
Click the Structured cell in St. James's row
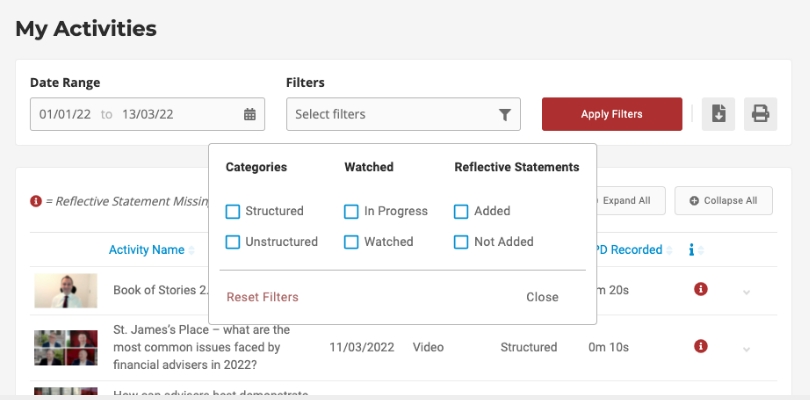tap(528, 347)
